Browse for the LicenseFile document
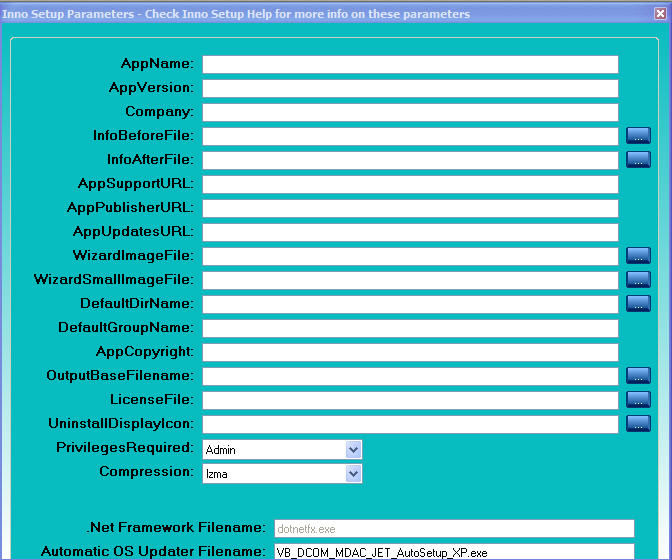The height and width of the screenshot is (560, 672). pos(638,399)
